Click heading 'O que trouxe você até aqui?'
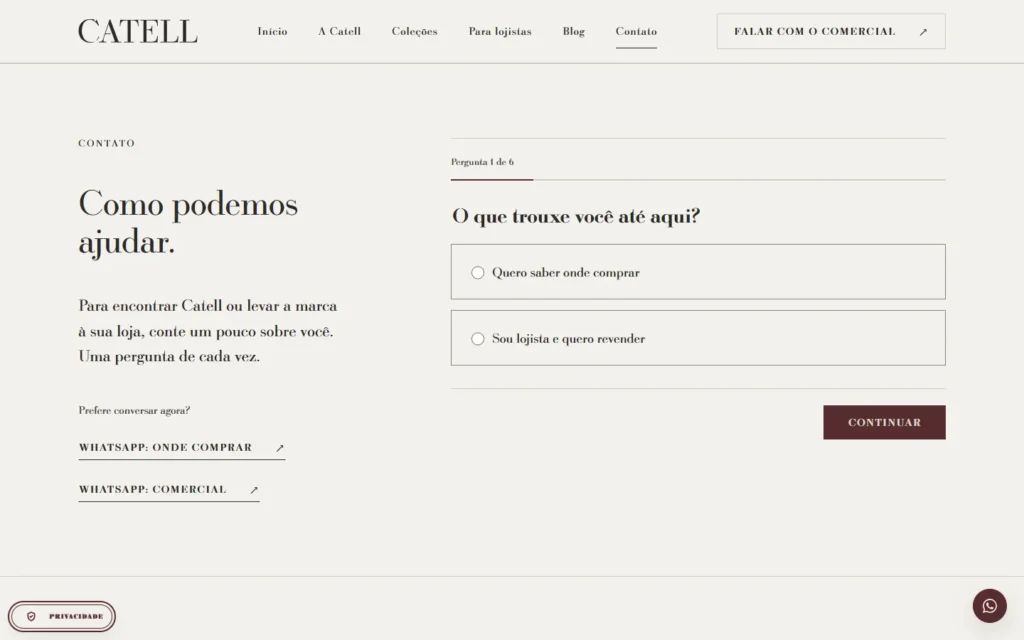This screenshot has height=640, width=1024. pyautogui.click(x=575, y=216)
